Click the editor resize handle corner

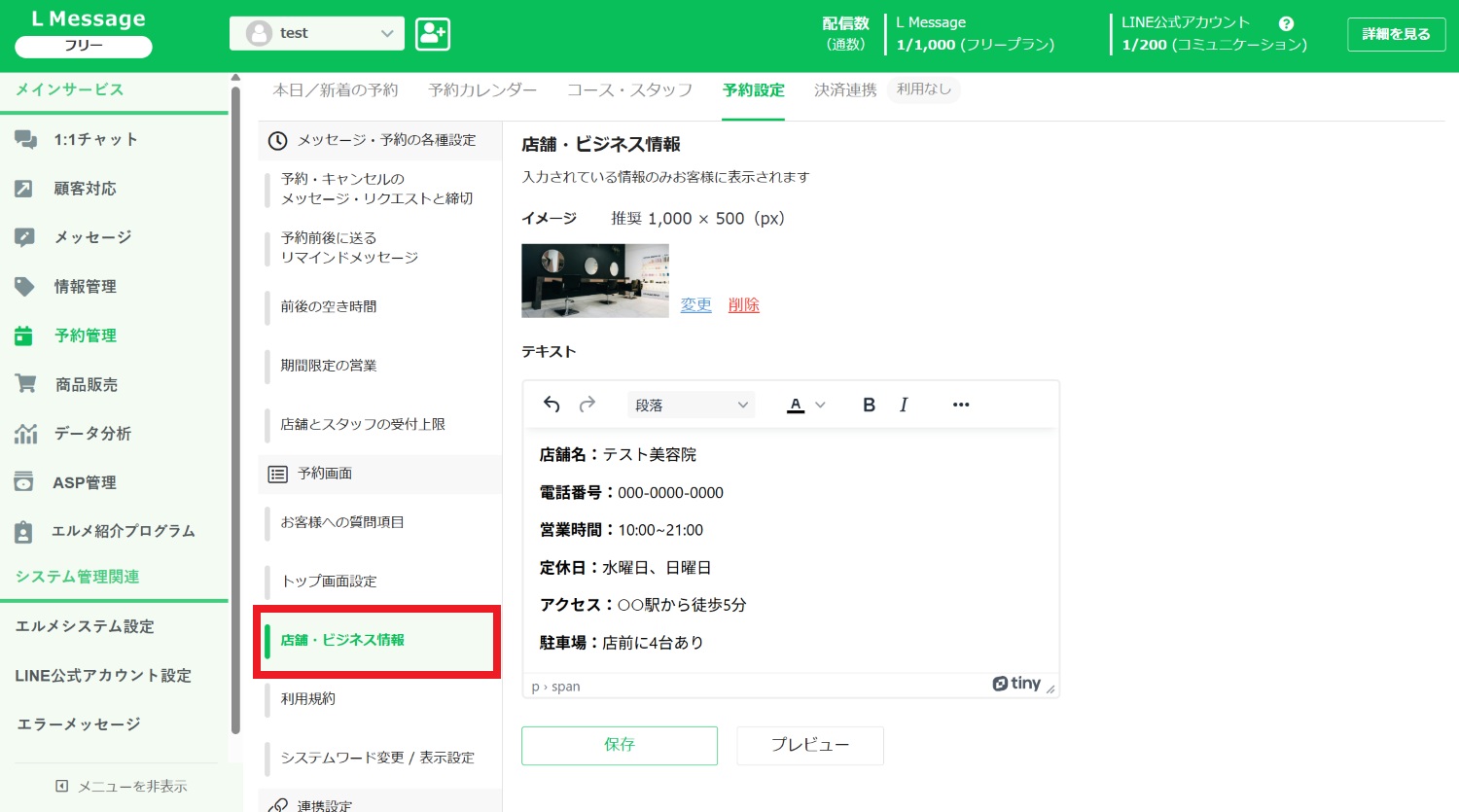[x=1050, y=688]
